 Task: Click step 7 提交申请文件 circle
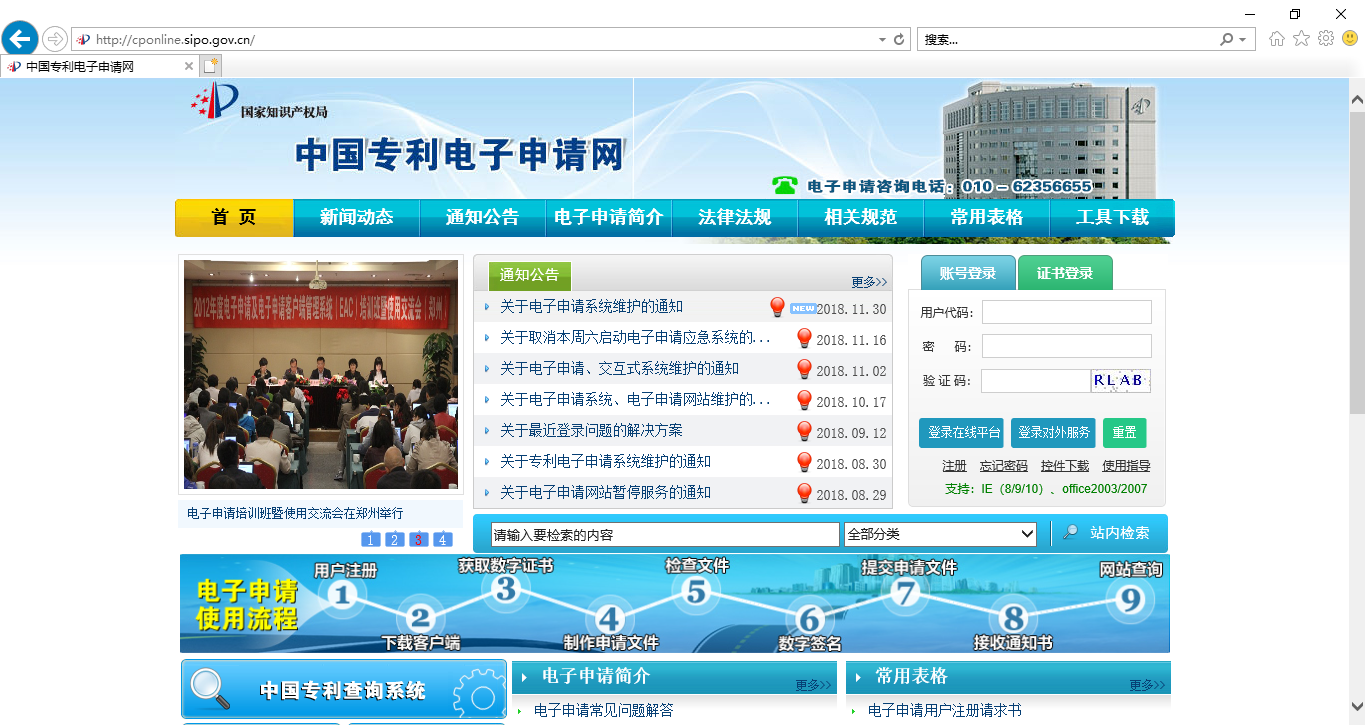(906, 593)
